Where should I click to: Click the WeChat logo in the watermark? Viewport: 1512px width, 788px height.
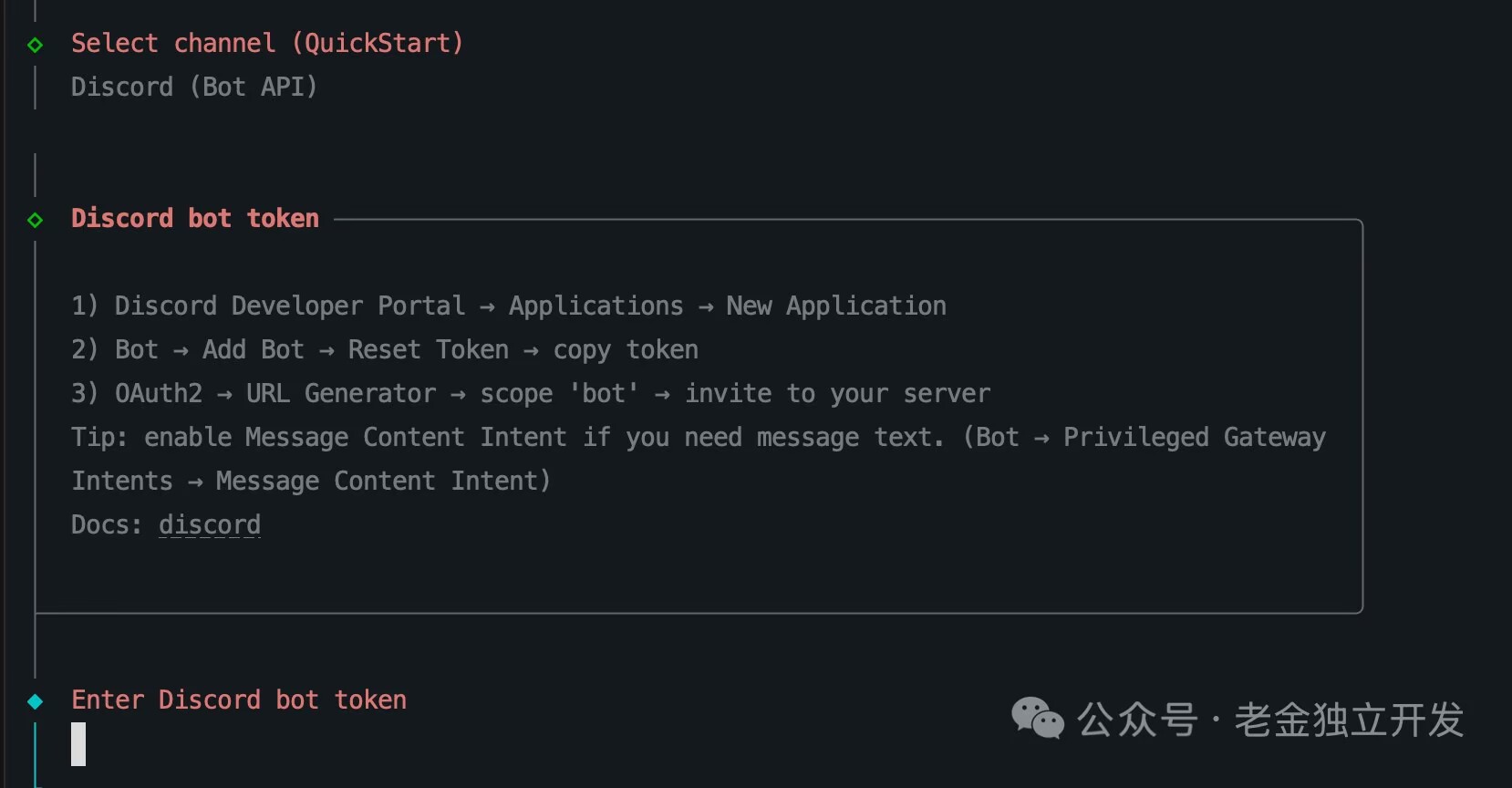(x=1037, y=719)
